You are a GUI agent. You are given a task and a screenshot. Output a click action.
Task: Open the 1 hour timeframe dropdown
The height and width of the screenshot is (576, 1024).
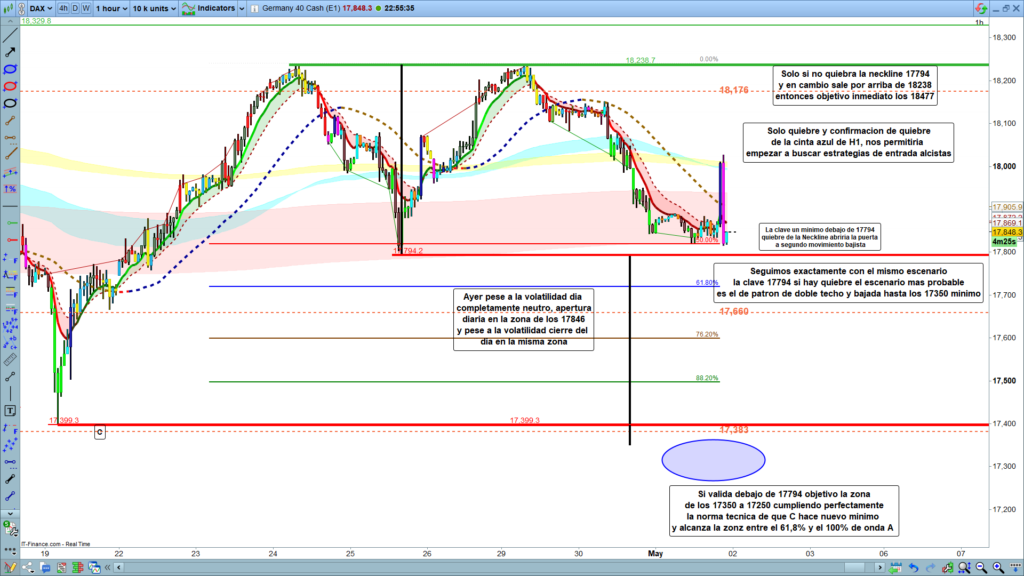[x=112, y=8]
